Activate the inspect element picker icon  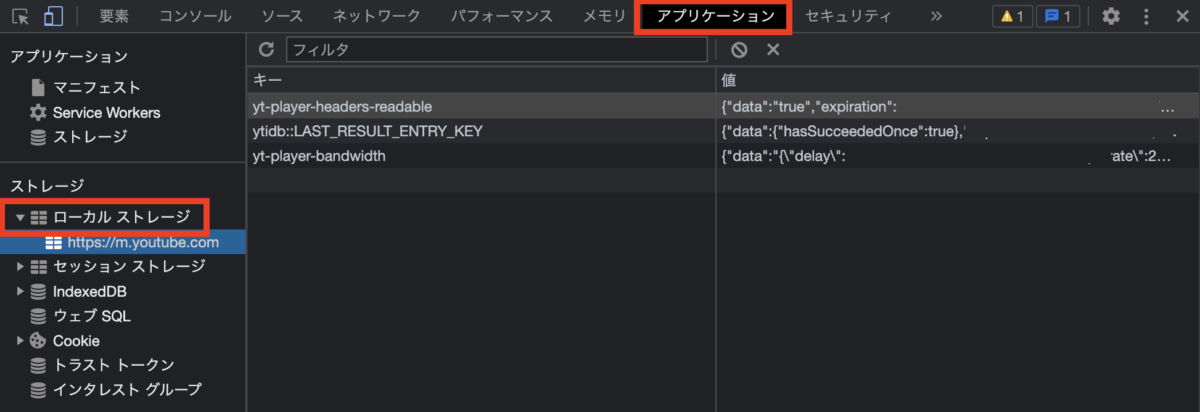tap(21, 16)
